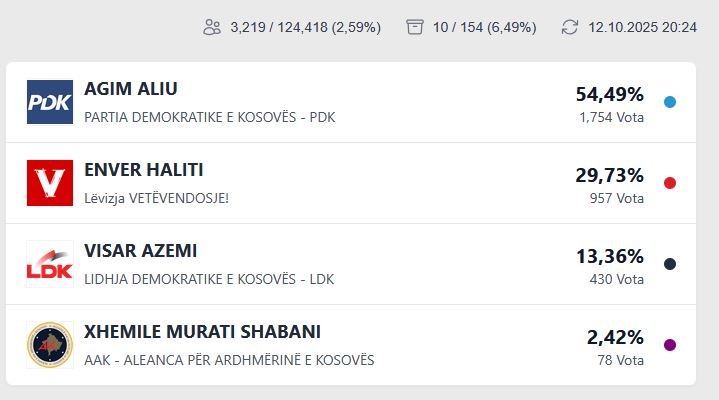Select candidate name AGIM ALIU

coord(131,89)
